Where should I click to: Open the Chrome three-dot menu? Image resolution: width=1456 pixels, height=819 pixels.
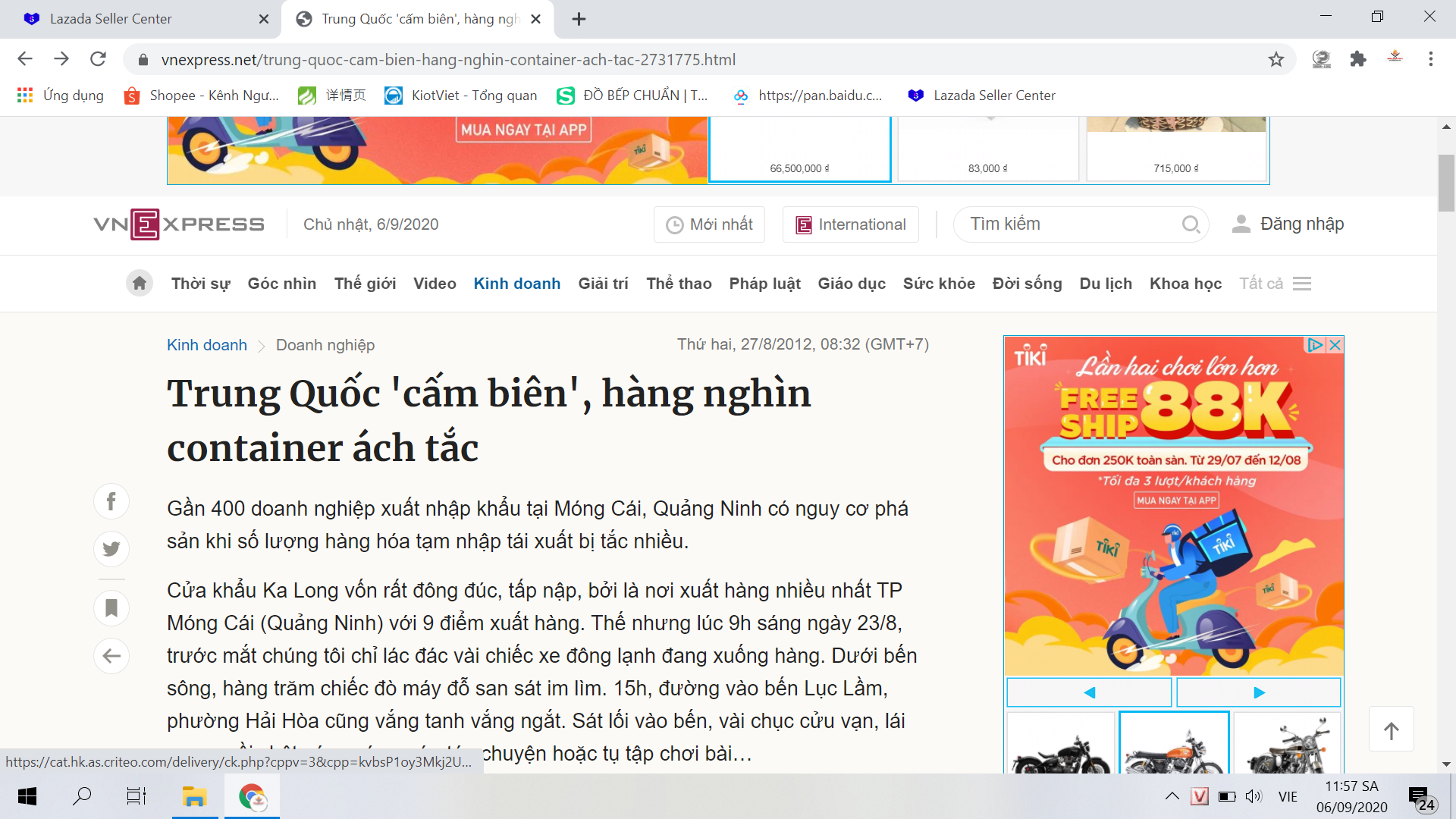1431,59
